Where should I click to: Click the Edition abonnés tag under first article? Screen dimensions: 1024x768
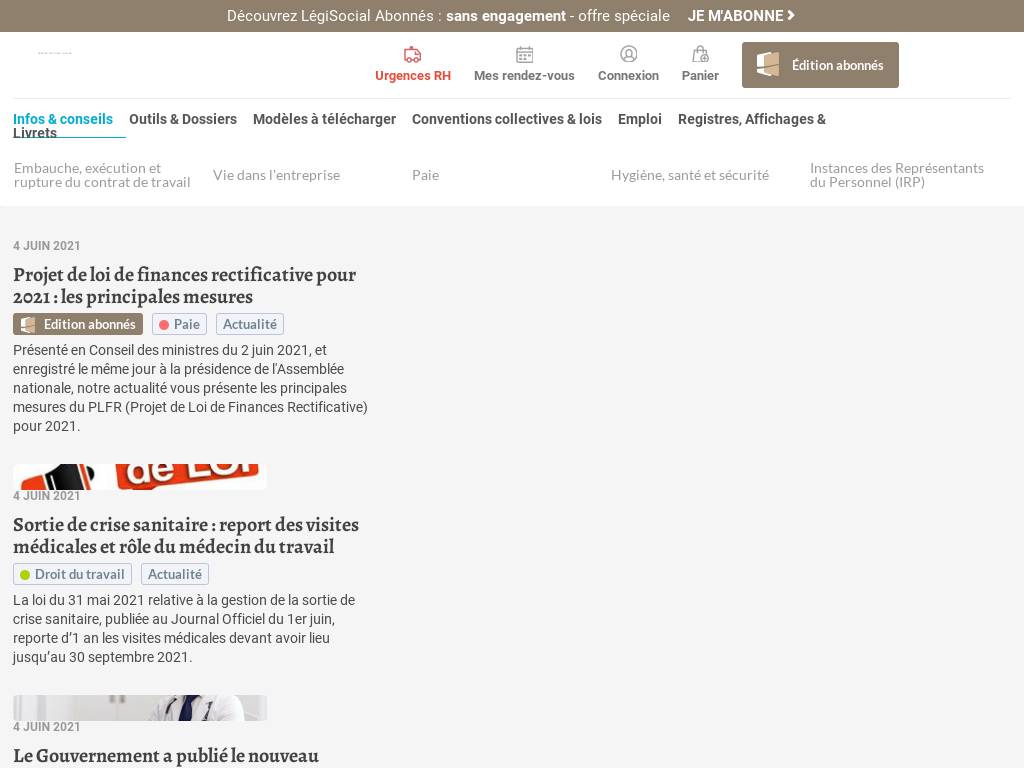point(78,325)
